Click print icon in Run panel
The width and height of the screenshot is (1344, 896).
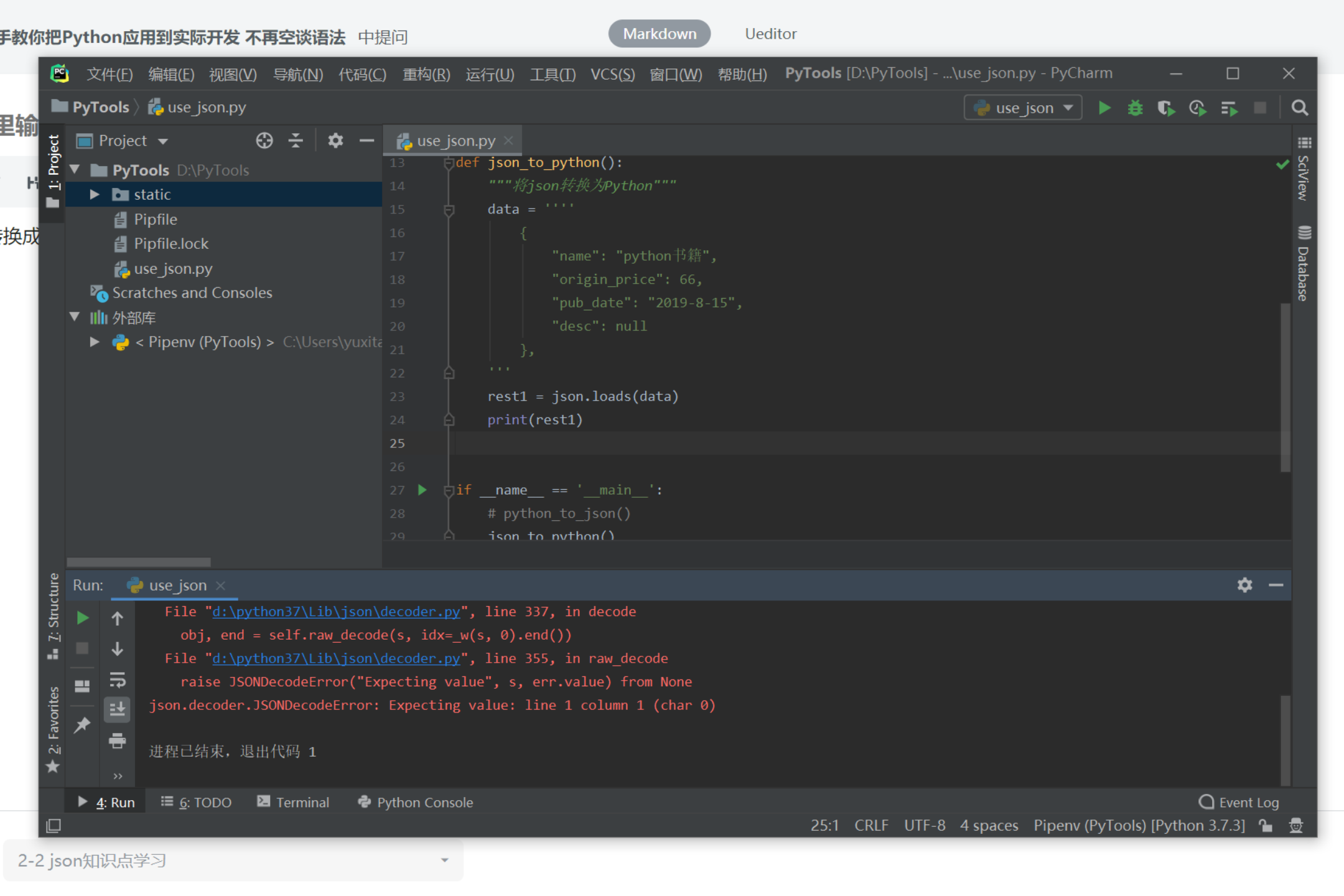pyautogui.click(x=117, y=740)
